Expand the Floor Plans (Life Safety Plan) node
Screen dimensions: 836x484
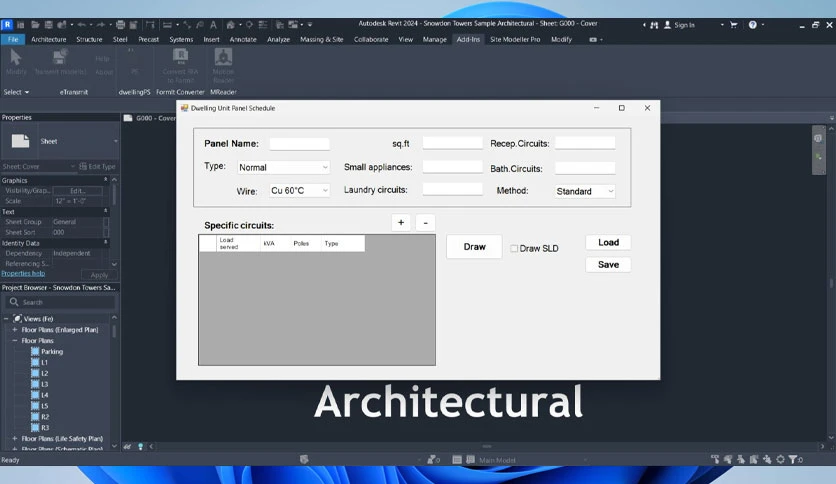click(x=14, y=438)
